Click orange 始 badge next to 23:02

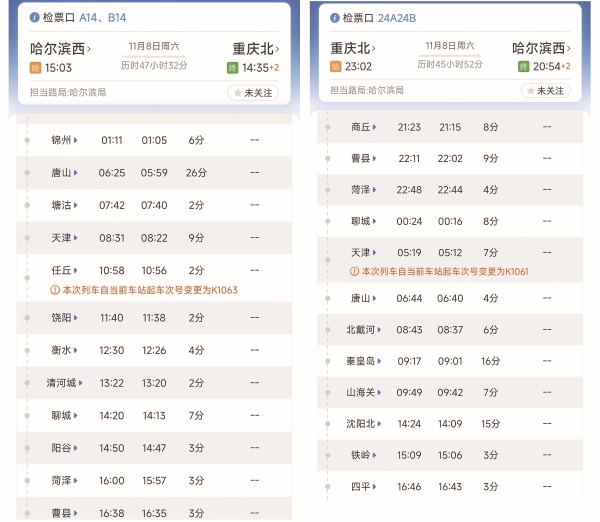[335, 67]
